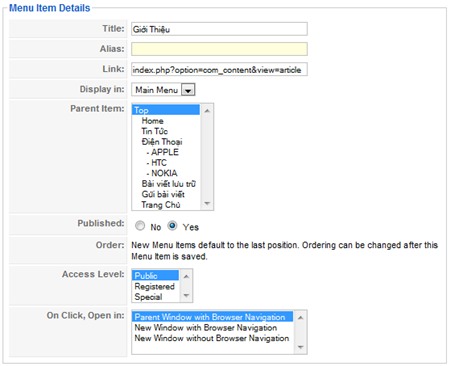Select Trang Chủ in Parent Item list

tap(166, 205)
